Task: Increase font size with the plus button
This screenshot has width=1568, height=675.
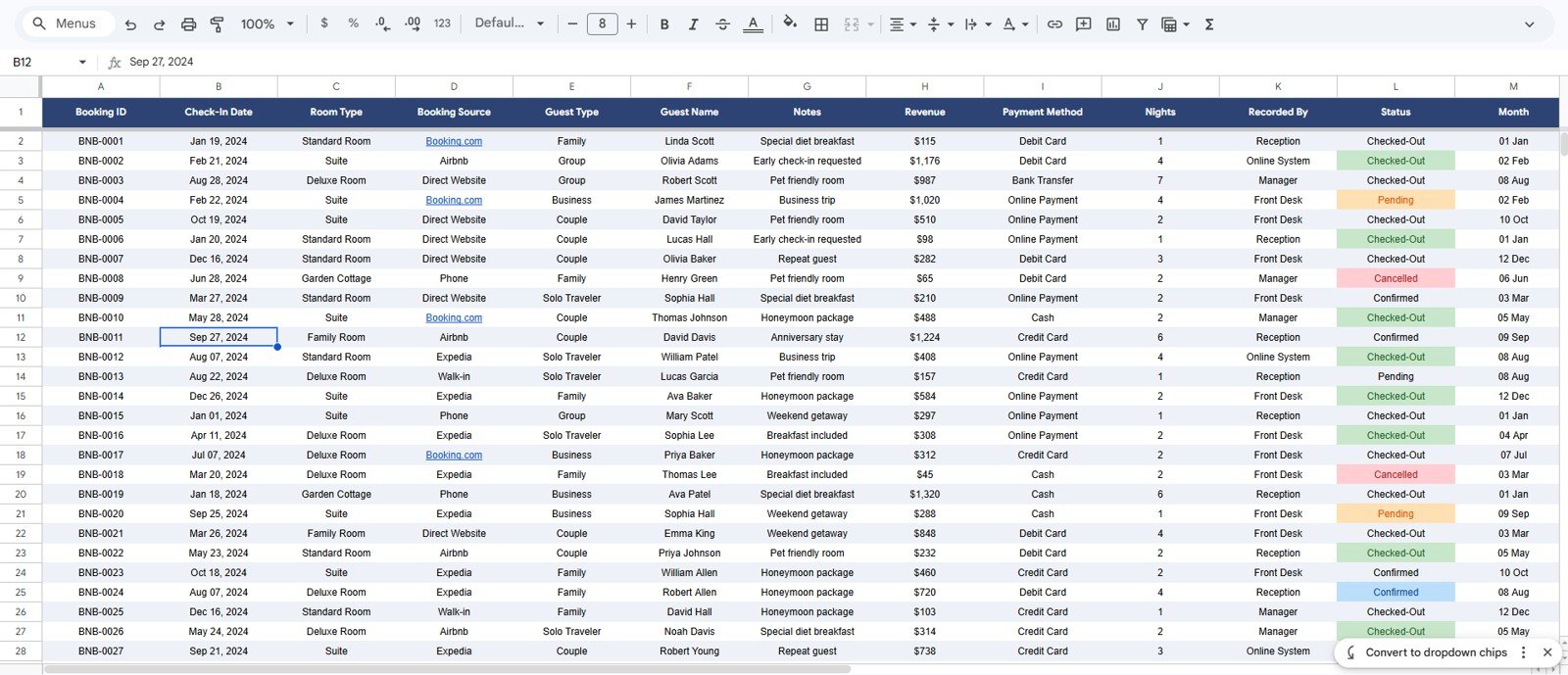Action: 631,24
